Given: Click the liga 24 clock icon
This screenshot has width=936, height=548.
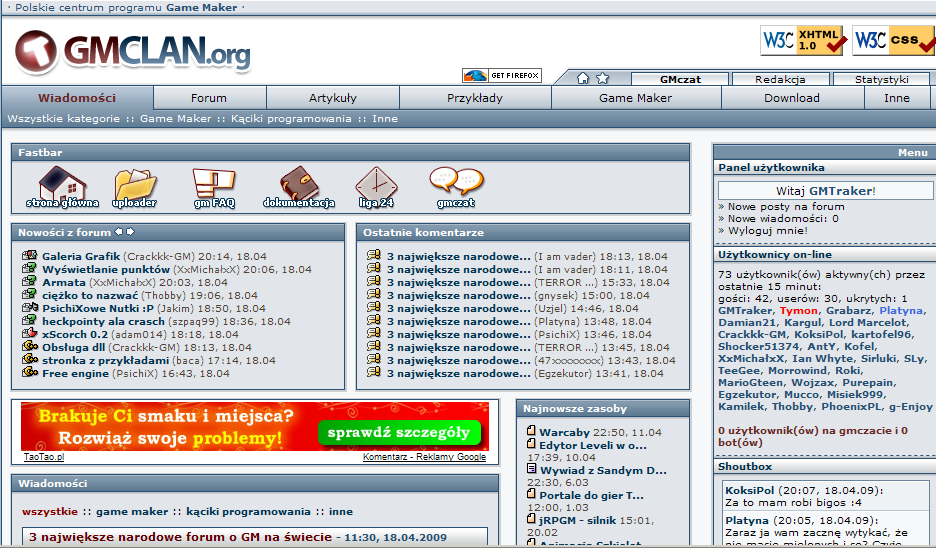Looking at the screenshot, I should click(376, 184).
